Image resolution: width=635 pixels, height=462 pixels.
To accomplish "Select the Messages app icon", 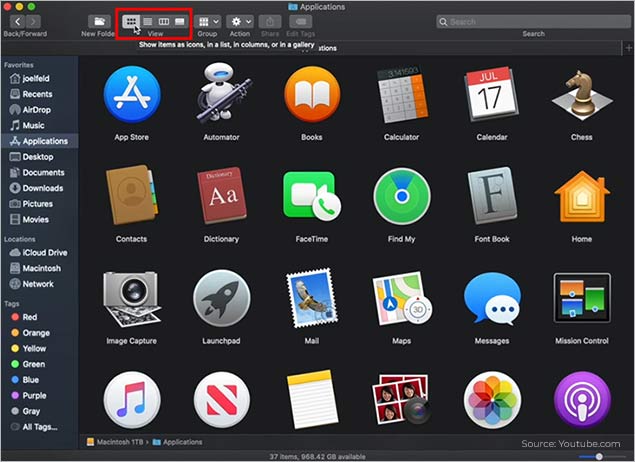I will point(492,299).
